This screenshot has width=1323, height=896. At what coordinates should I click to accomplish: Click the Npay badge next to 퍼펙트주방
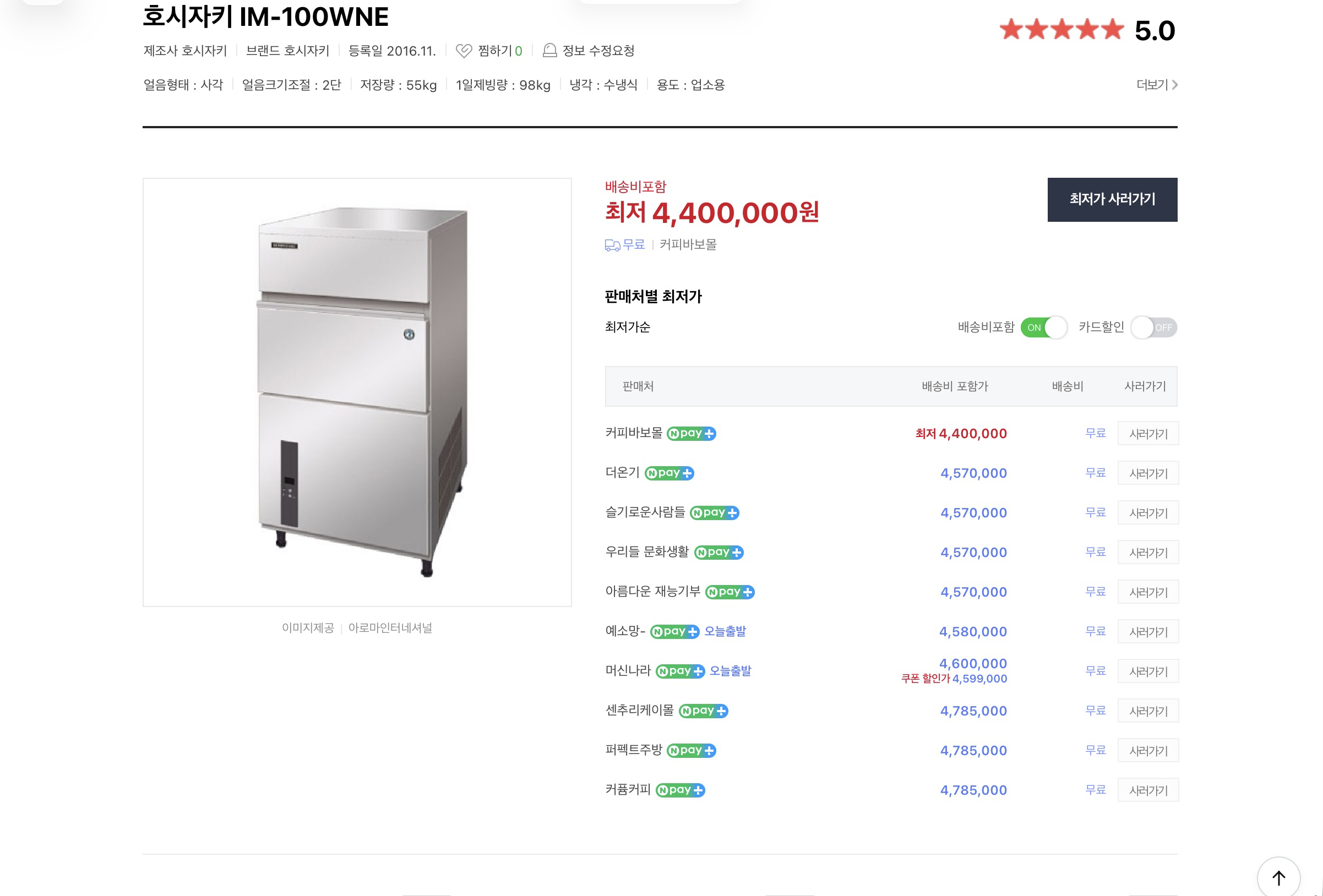pos(691,751)
